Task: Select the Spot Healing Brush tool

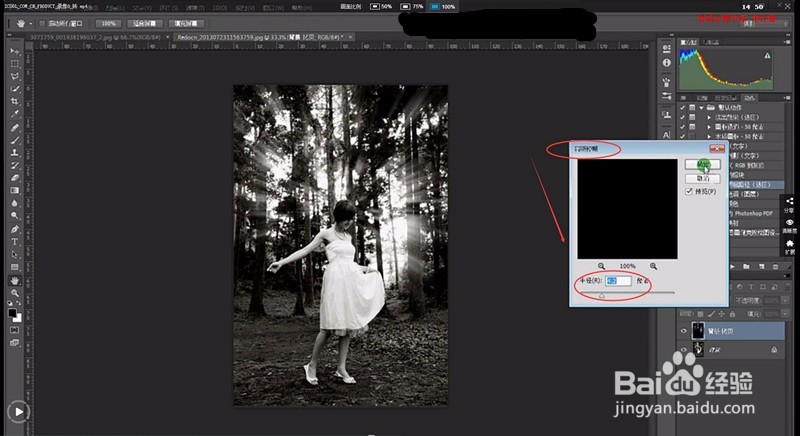Action: point(15,128)
